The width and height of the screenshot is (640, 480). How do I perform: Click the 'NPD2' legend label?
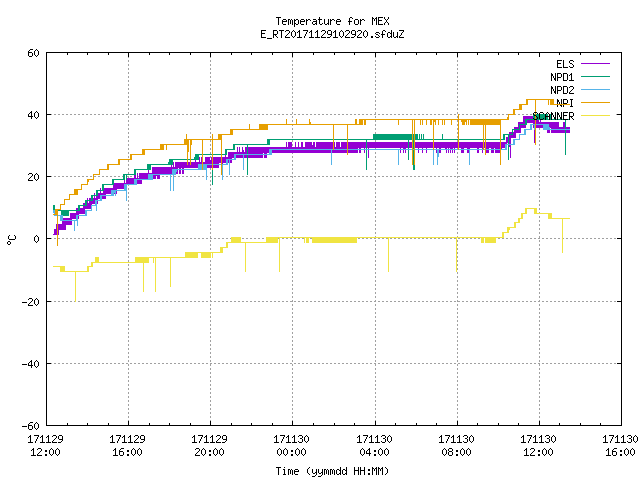(562, 90)
